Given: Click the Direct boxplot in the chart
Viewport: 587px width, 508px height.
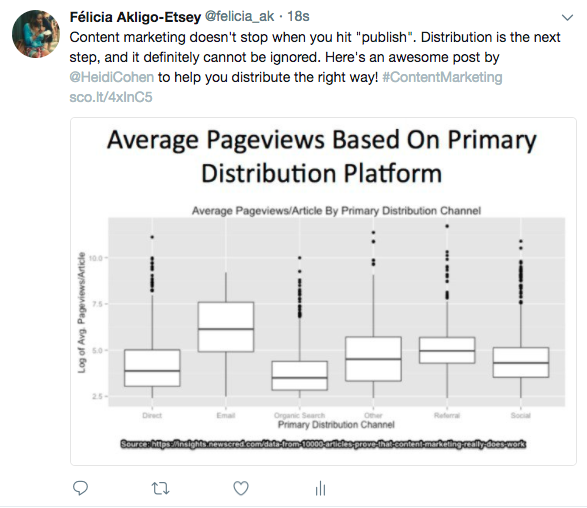Looking at the screenshot, I should pos(152,368).
